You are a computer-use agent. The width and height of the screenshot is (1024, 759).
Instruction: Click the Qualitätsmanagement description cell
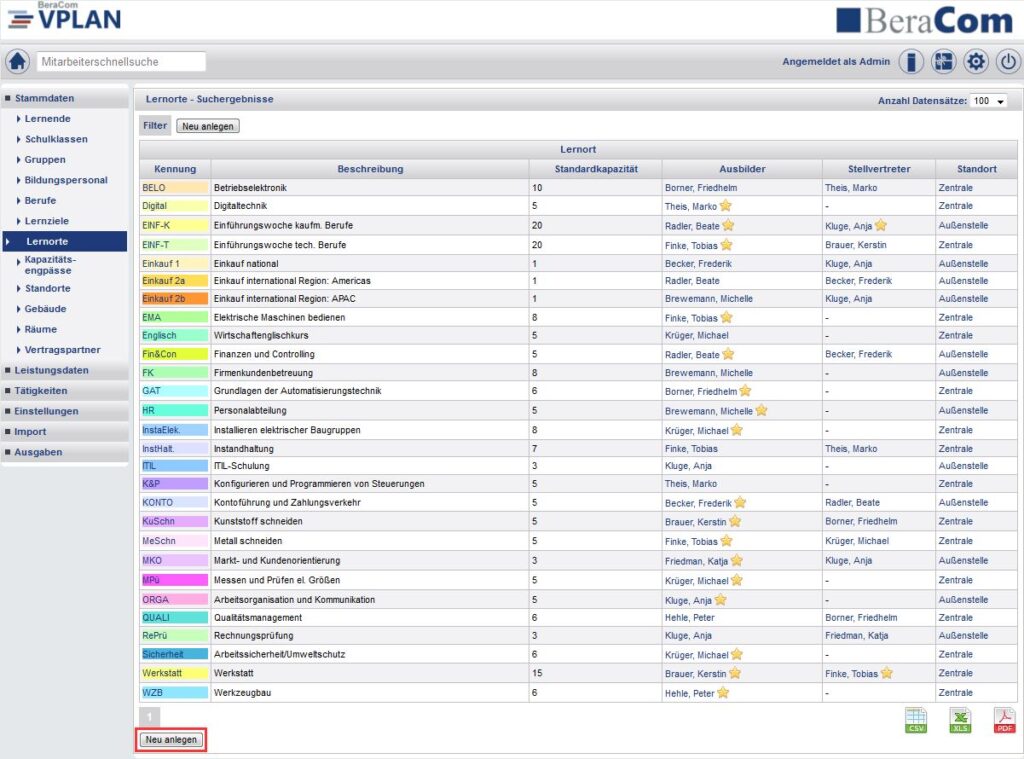click(370, 617)
